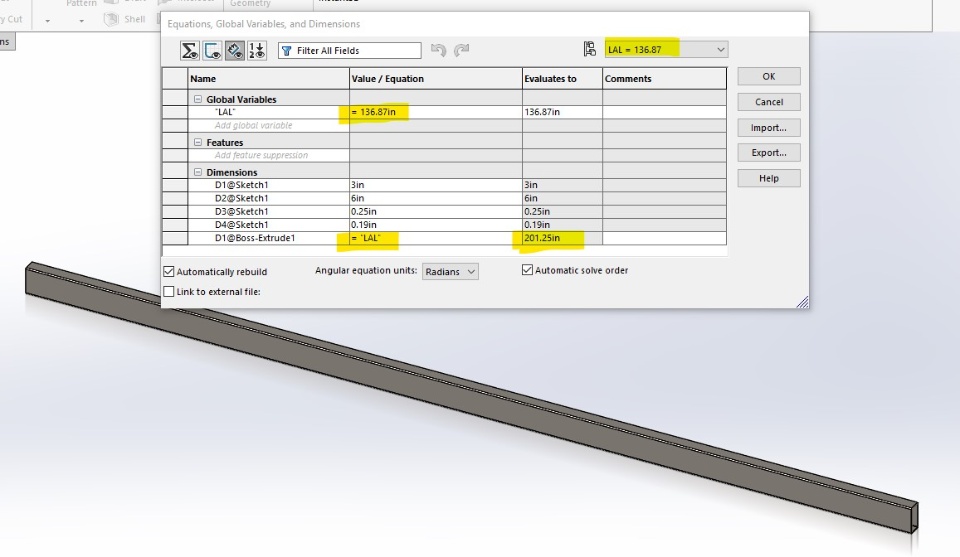Select the Dimension View icon
The width and height of the screenshot is (960, 557).
pyautogui.click(x=234, y=50)
